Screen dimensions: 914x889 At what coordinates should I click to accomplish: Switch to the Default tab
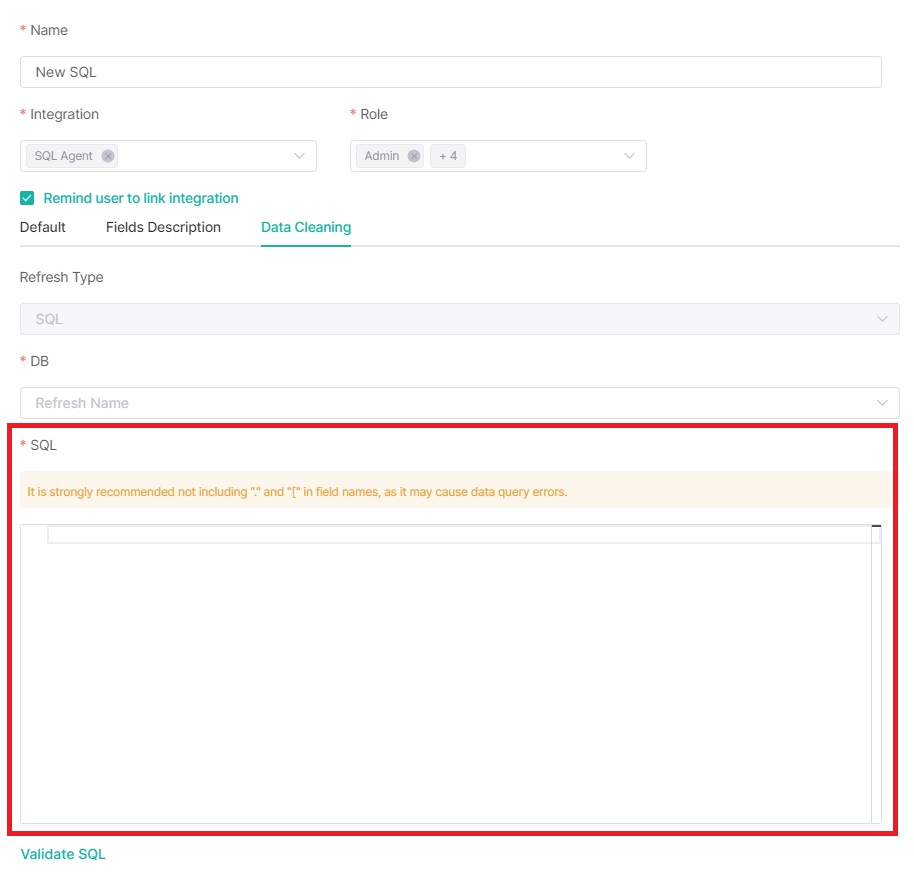click(42, 227)
